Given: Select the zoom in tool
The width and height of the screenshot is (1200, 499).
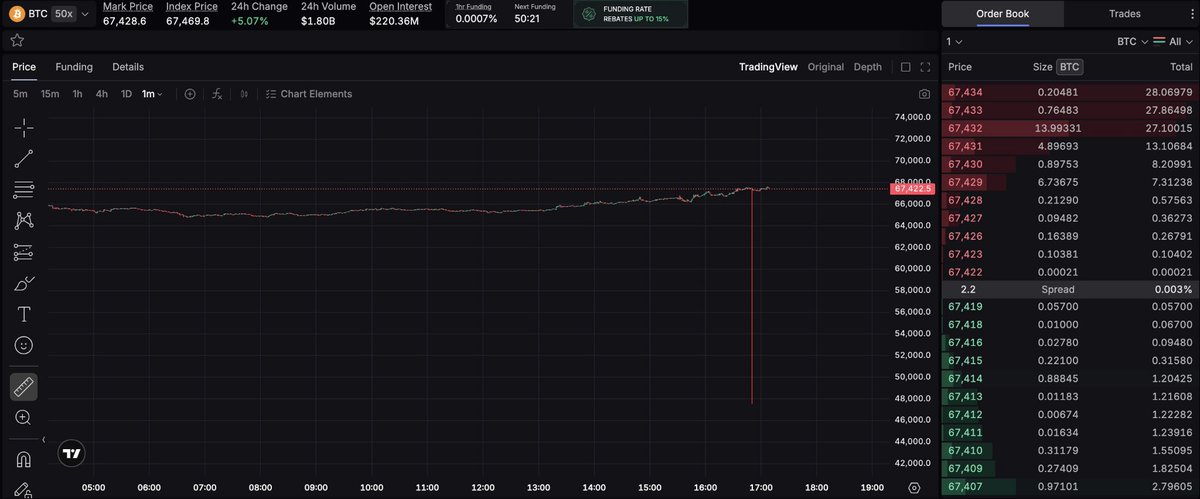Looking at the screenshot, I should (x=24, y=417).
